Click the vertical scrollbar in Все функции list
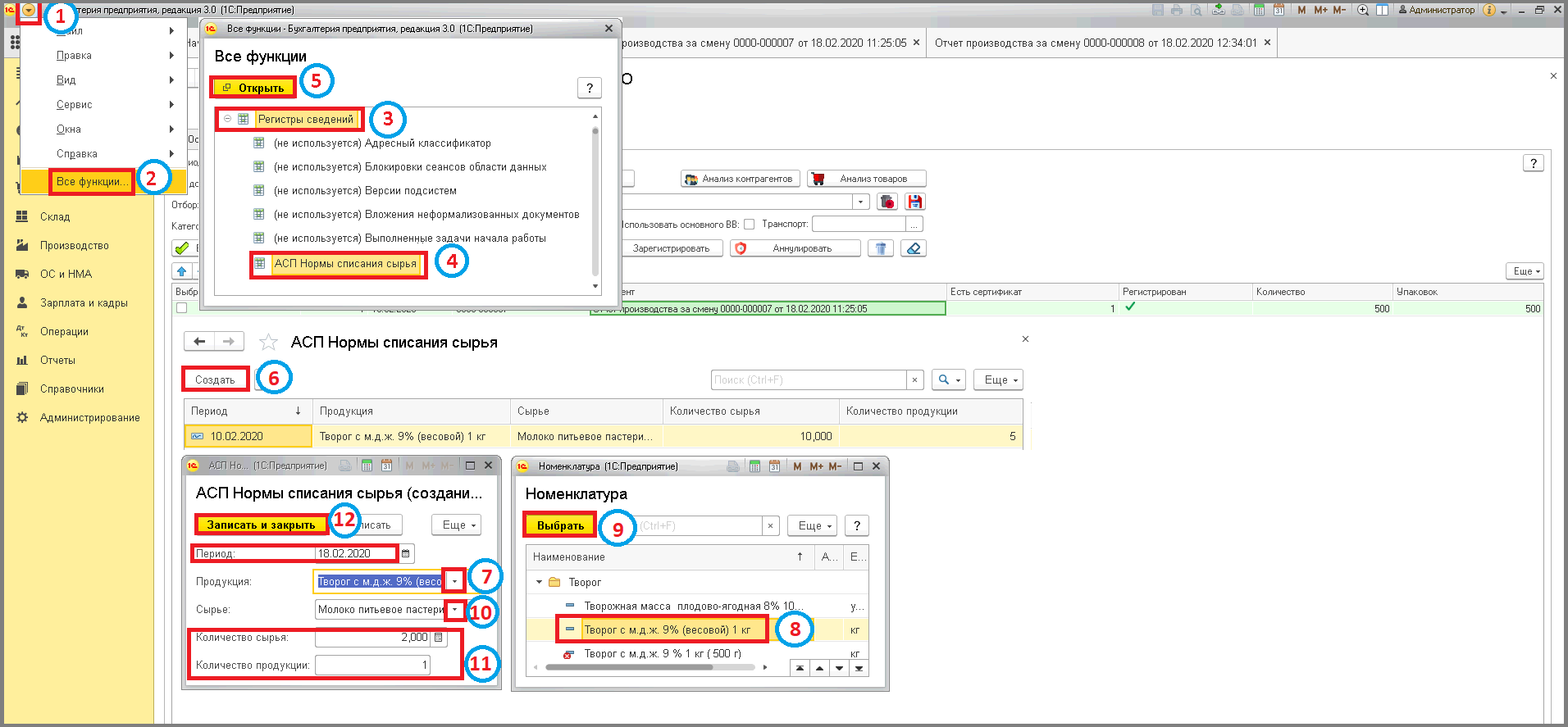 (x=595, y=201)
